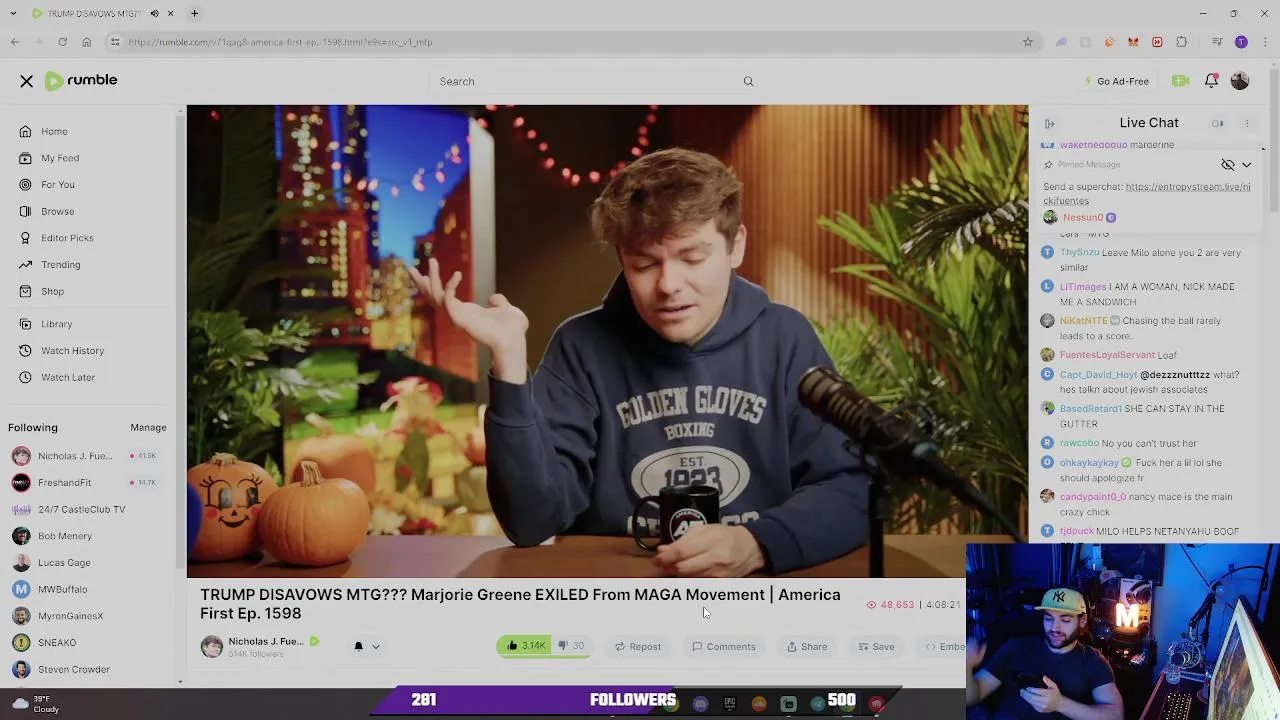This screenshot has height=720, width=1280.
Task: Open the Comments section
Action: pyautogui.click(x=724, y=647)
